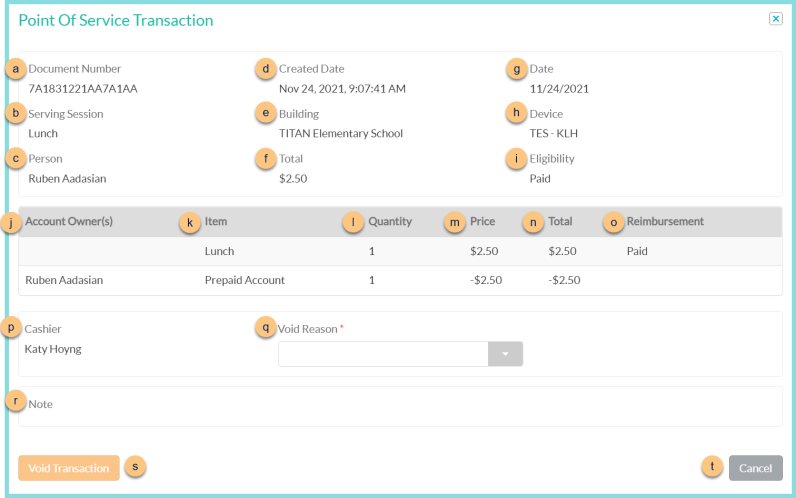Image resolution: width=796 pixels, height=498 pixels.
Task: Click the Item column header
Action: click(216, 221)
